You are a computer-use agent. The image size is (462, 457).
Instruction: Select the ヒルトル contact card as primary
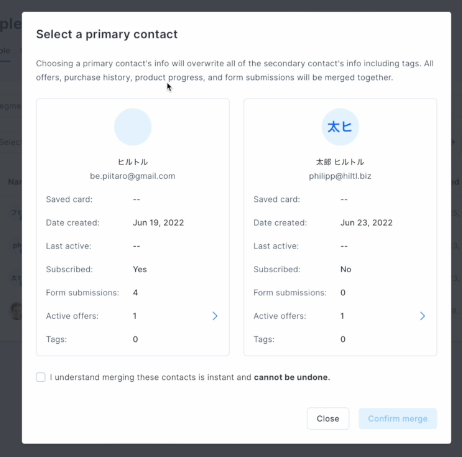click(133, 227)
